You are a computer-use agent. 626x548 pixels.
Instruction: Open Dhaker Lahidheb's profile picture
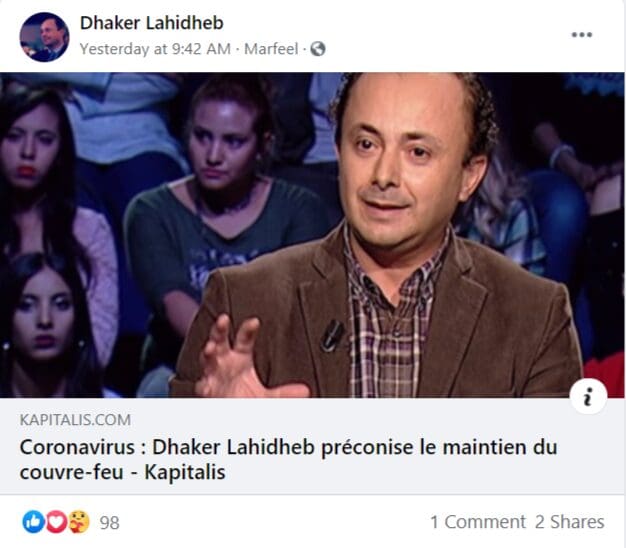[44, 37]
